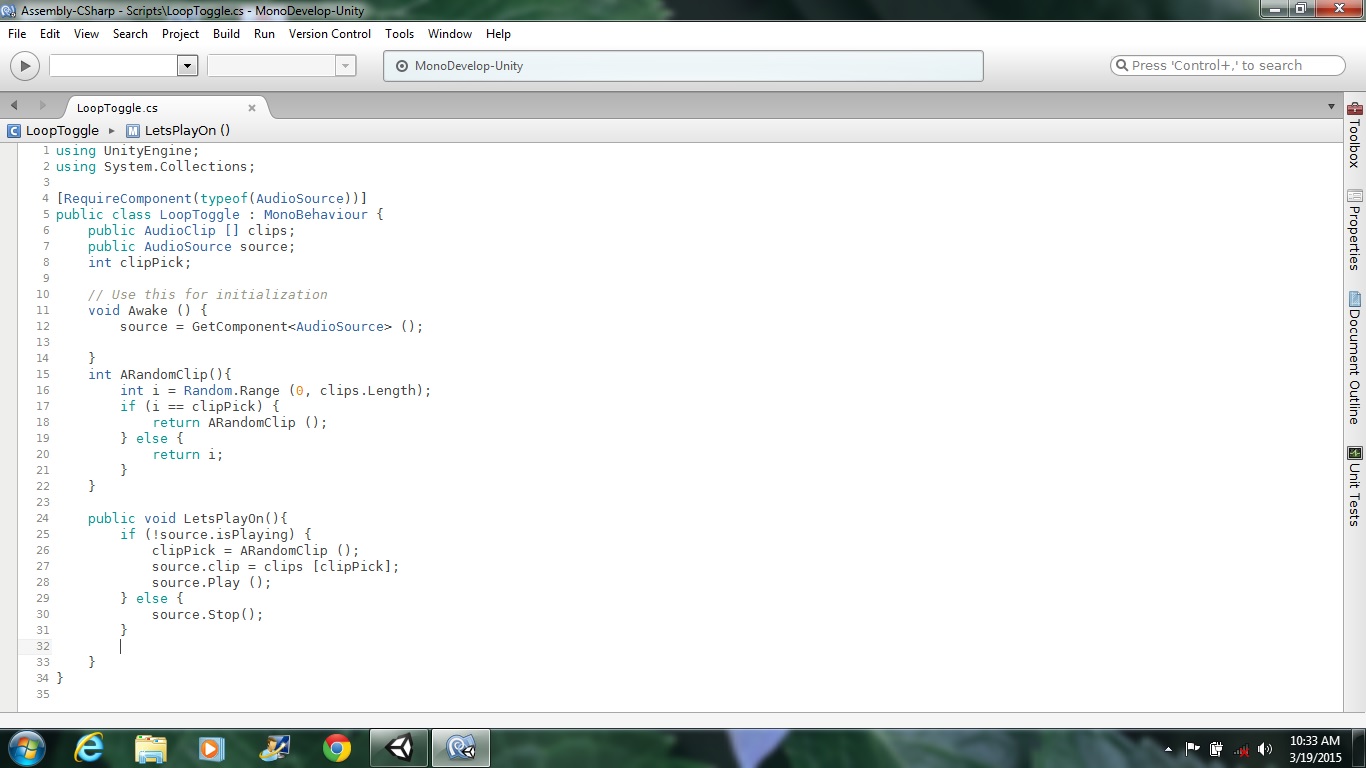
Task: Click the magnifier icon in the search box
Action: coord(1122,65)
